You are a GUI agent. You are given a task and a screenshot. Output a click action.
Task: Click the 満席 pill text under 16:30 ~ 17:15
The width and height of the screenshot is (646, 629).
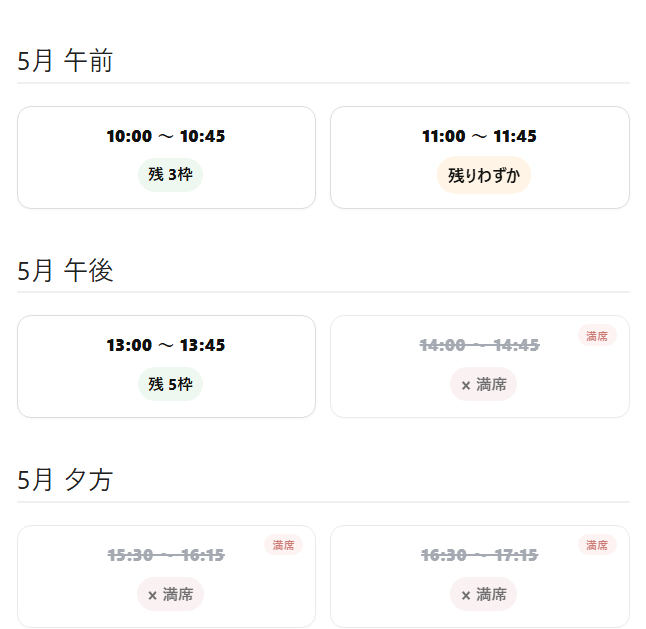(x=491, y=594)
